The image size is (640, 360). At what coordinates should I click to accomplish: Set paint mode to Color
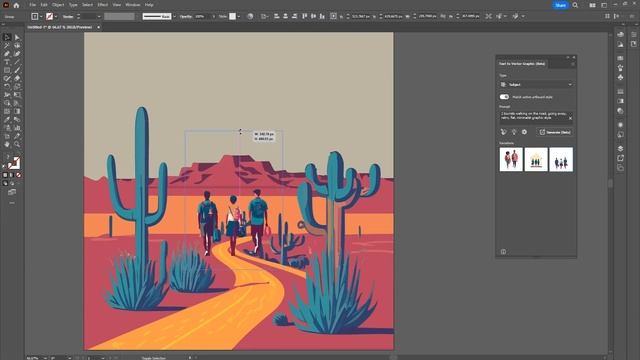pos(5,175)
